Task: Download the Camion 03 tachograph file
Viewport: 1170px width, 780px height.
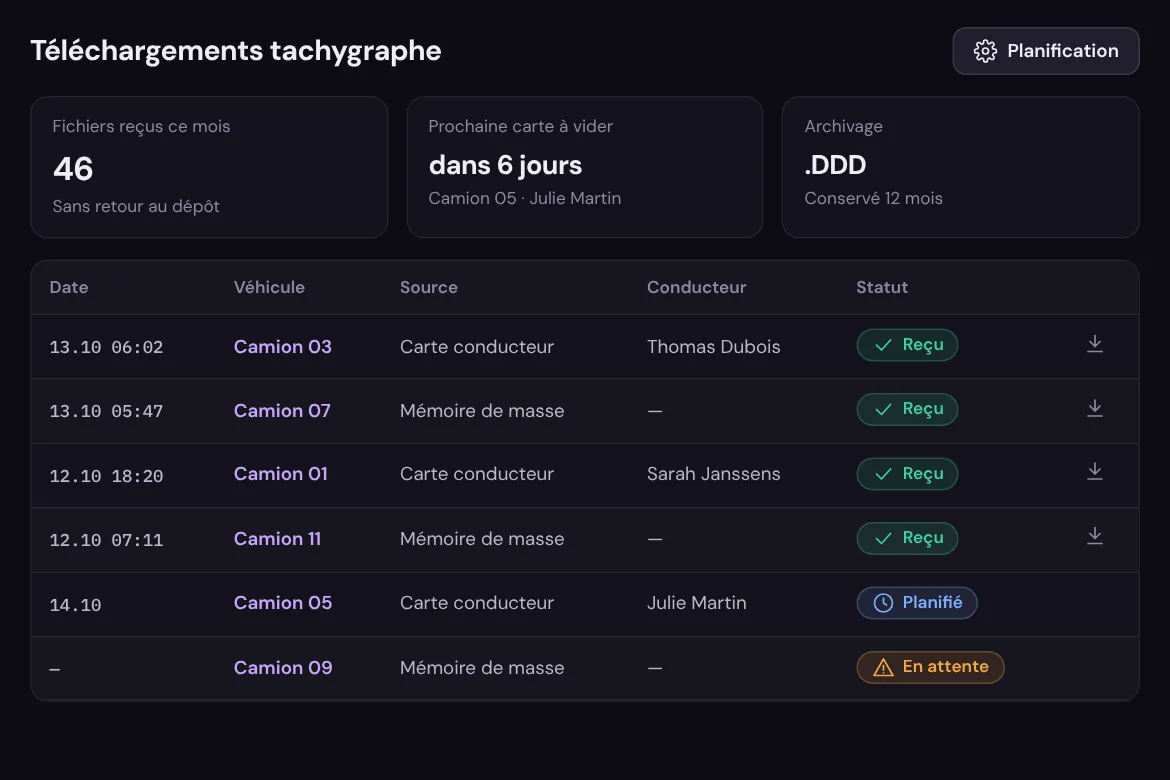Action: coord(1095,344)
